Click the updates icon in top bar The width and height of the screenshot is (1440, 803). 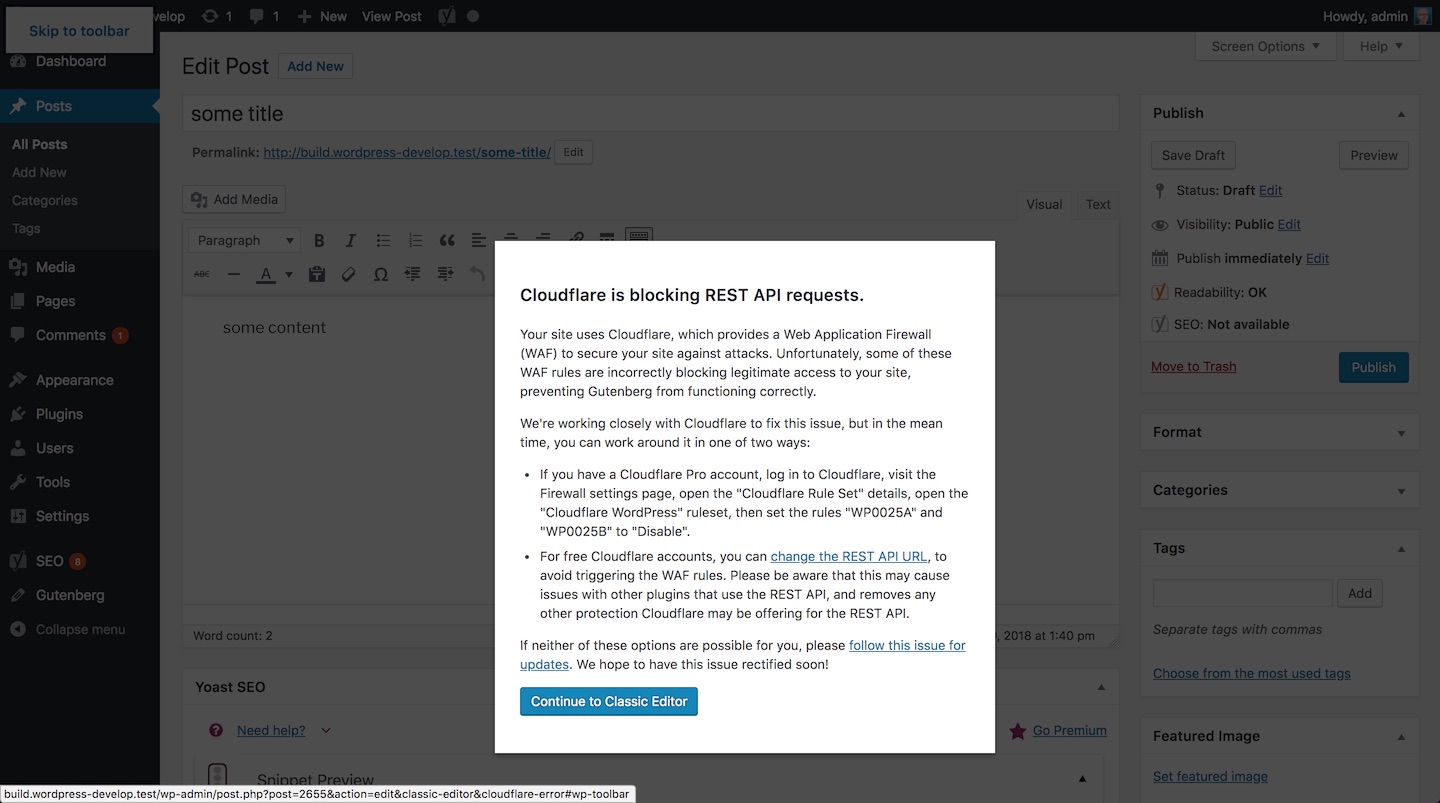(209, 16)
